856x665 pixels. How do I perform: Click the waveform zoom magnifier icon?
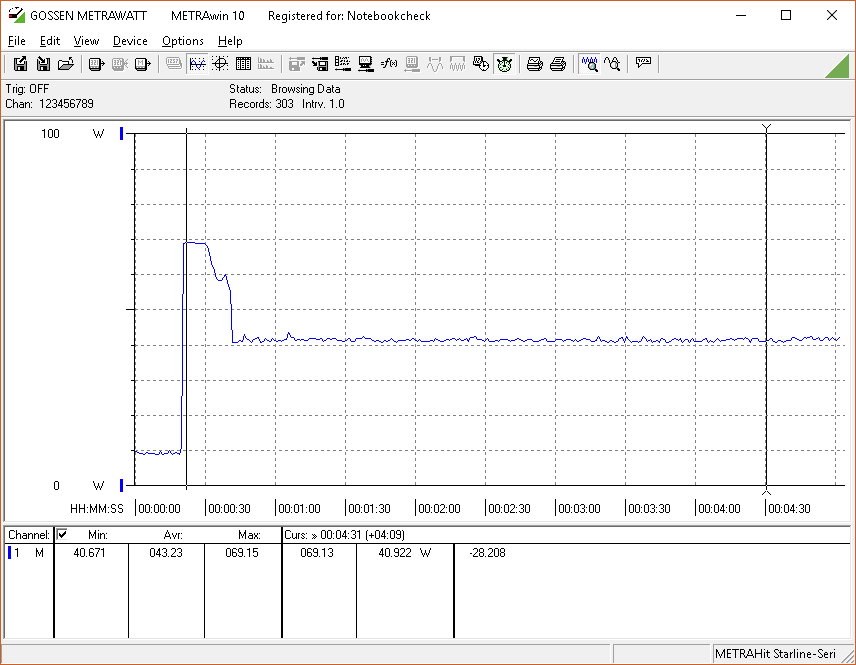pyautogui.click(x=590, y=64)
